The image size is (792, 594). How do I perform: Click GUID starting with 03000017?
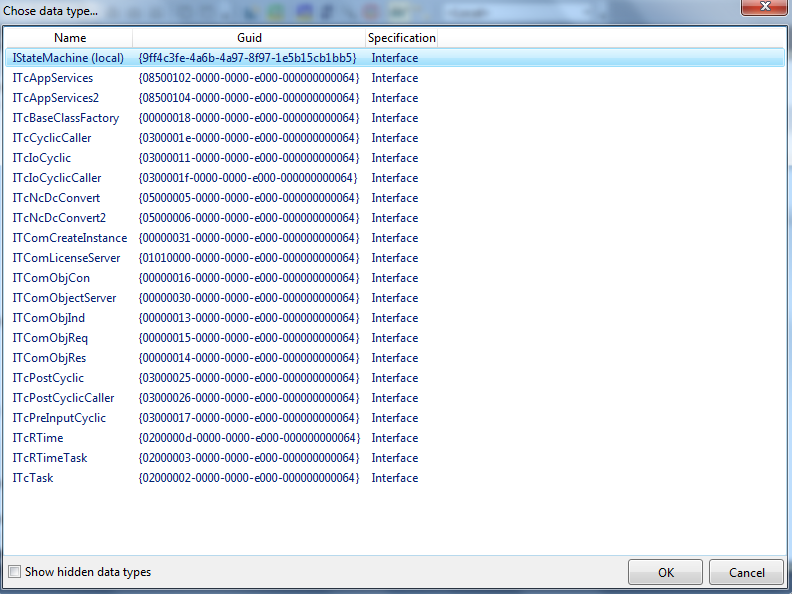[249, 418]
